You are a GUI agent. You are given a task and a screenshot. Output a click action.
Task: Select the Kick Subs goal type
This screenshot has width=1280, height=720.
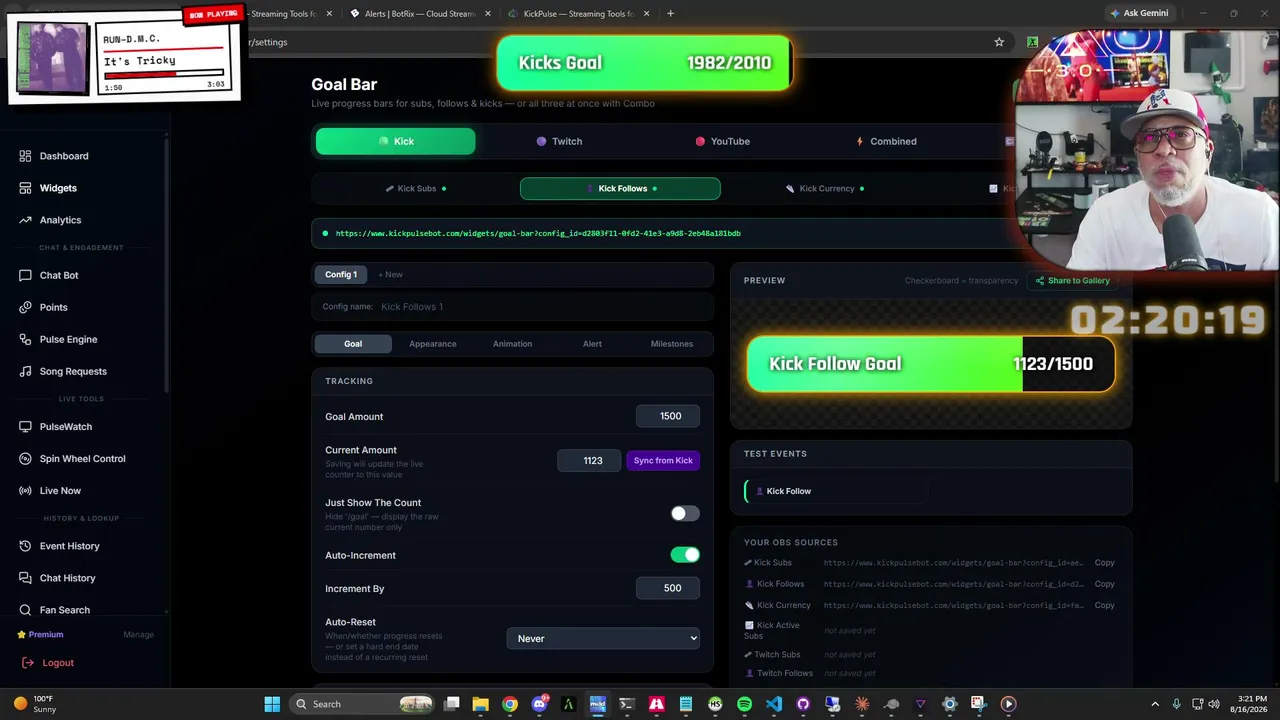416,188
